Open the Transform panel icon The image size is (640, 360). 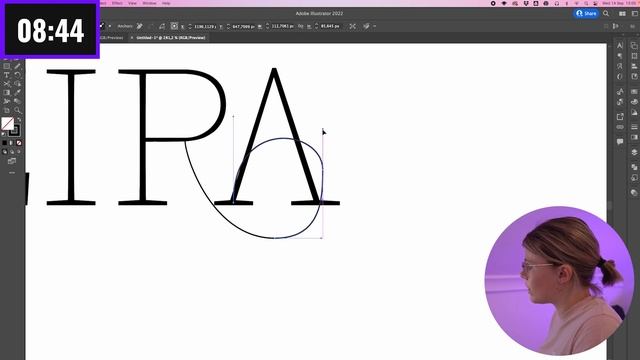click(x=634, y=56)
